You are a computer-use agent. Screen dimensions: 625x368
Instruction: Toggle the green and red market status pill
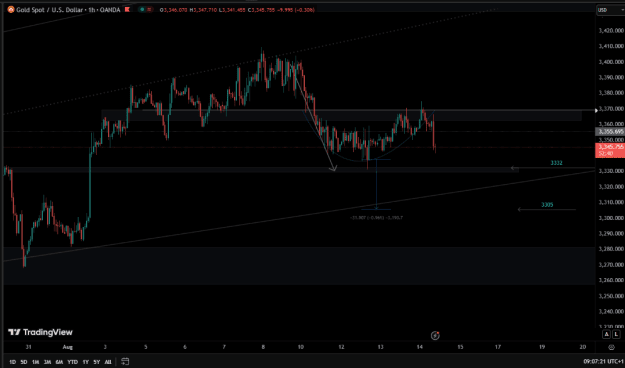(x=145, y=10)
